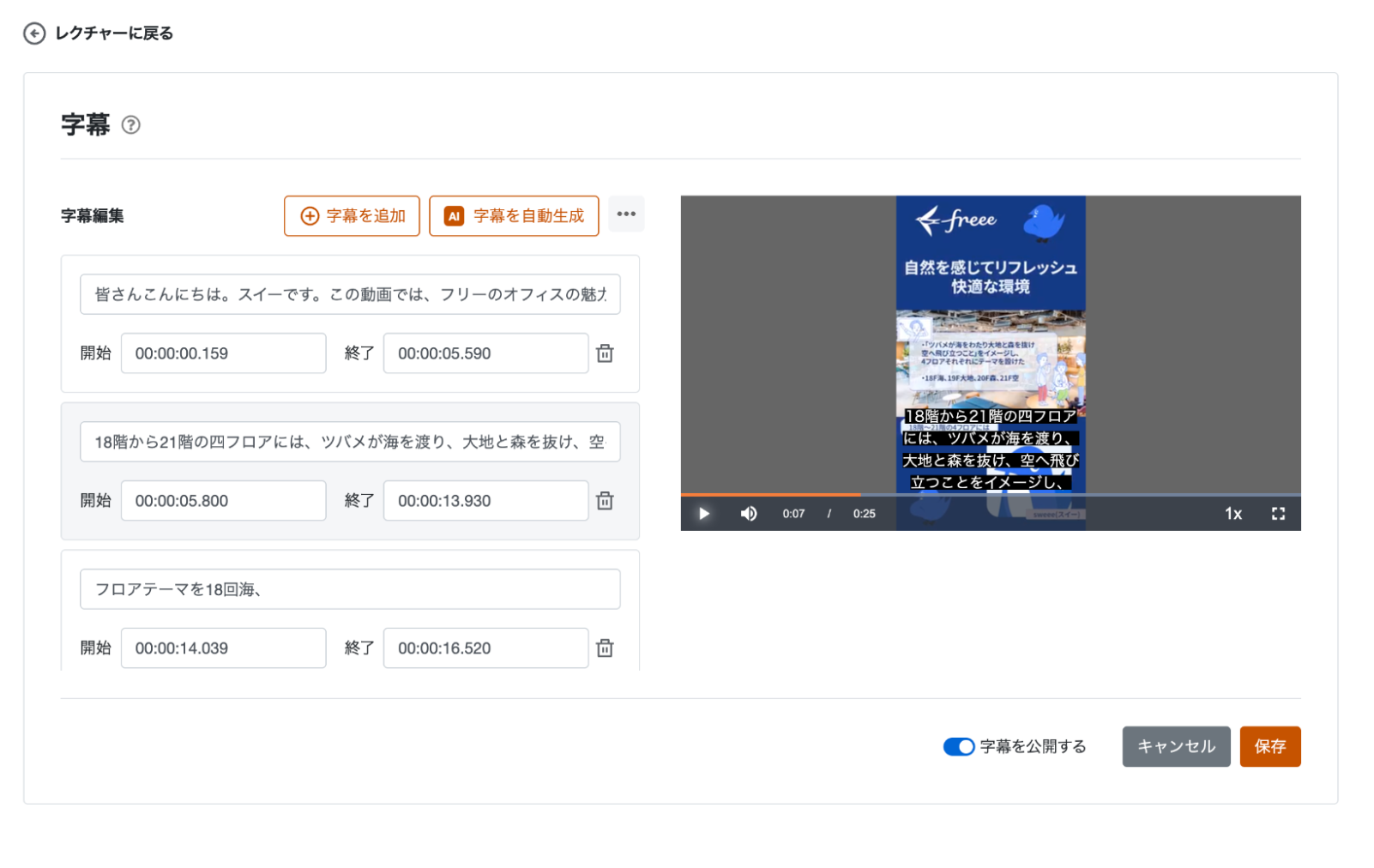Select the 18階から21階 subtitle text field
The height and width of the screenshot is (868, 1374).
350,442
